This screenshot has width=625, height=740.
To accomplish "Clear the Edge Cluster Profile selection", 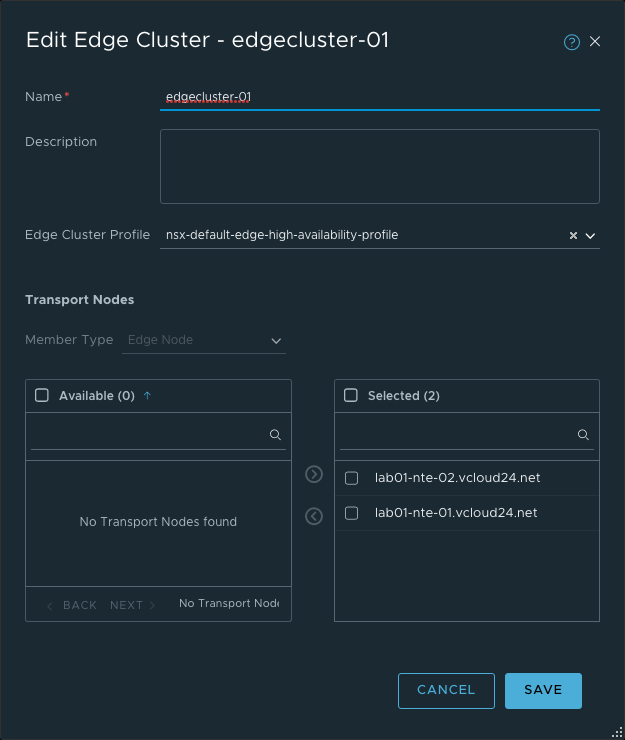I will tap(573, 236).
